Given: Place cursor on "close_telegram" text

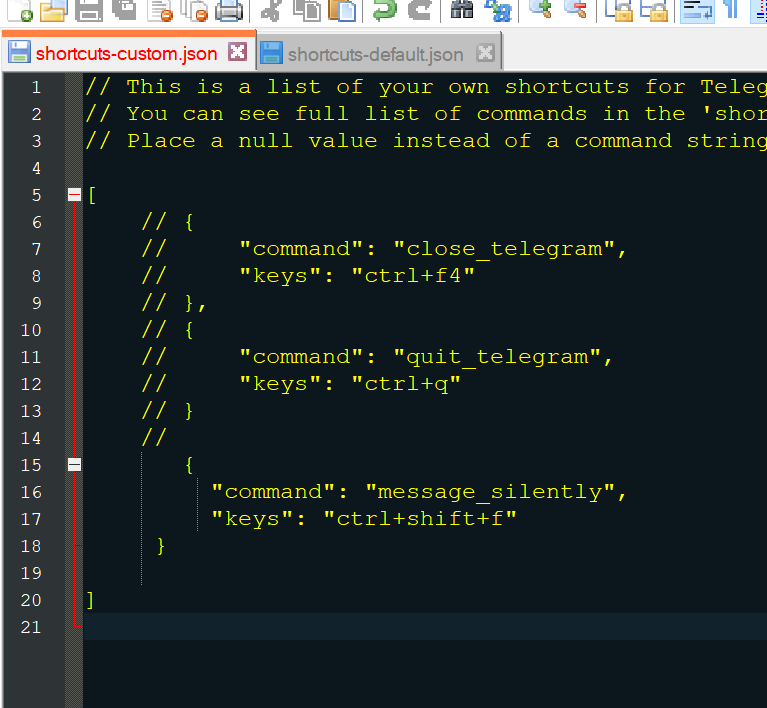Looking at the screenshot, I should point(504,249).
